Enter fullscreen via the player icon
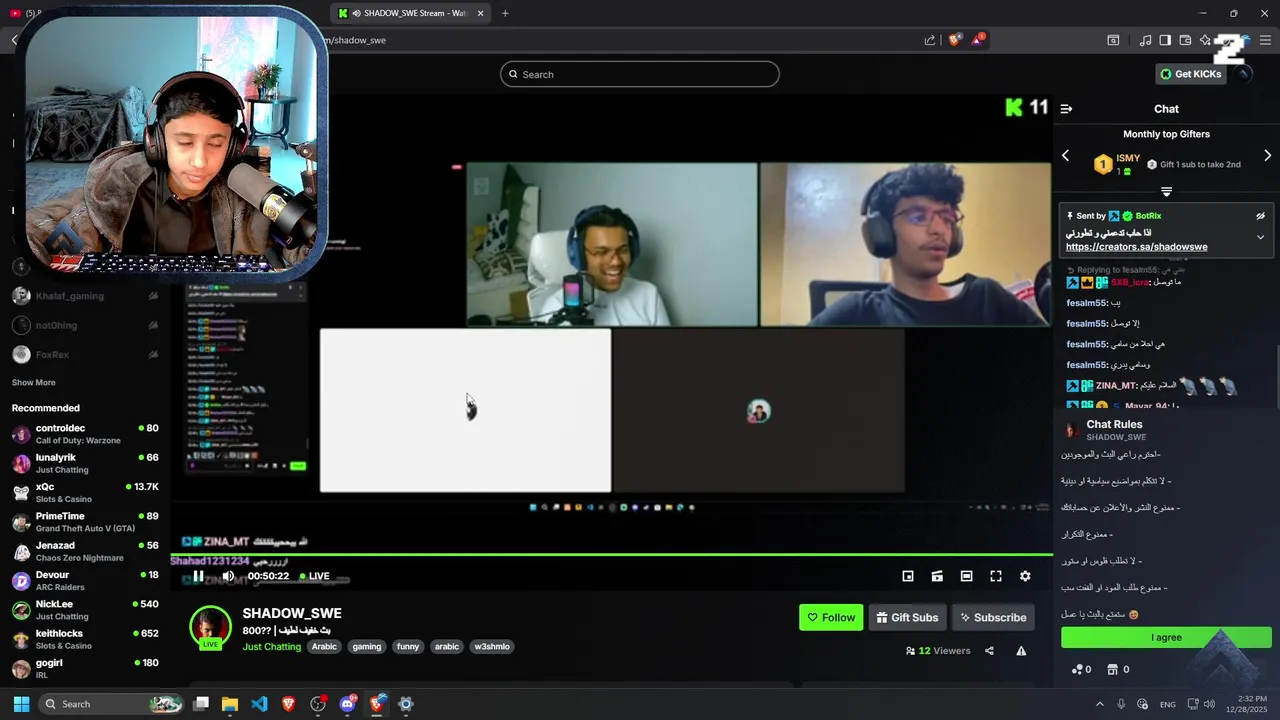1280x720 pixels. click(x=996, y=576)
